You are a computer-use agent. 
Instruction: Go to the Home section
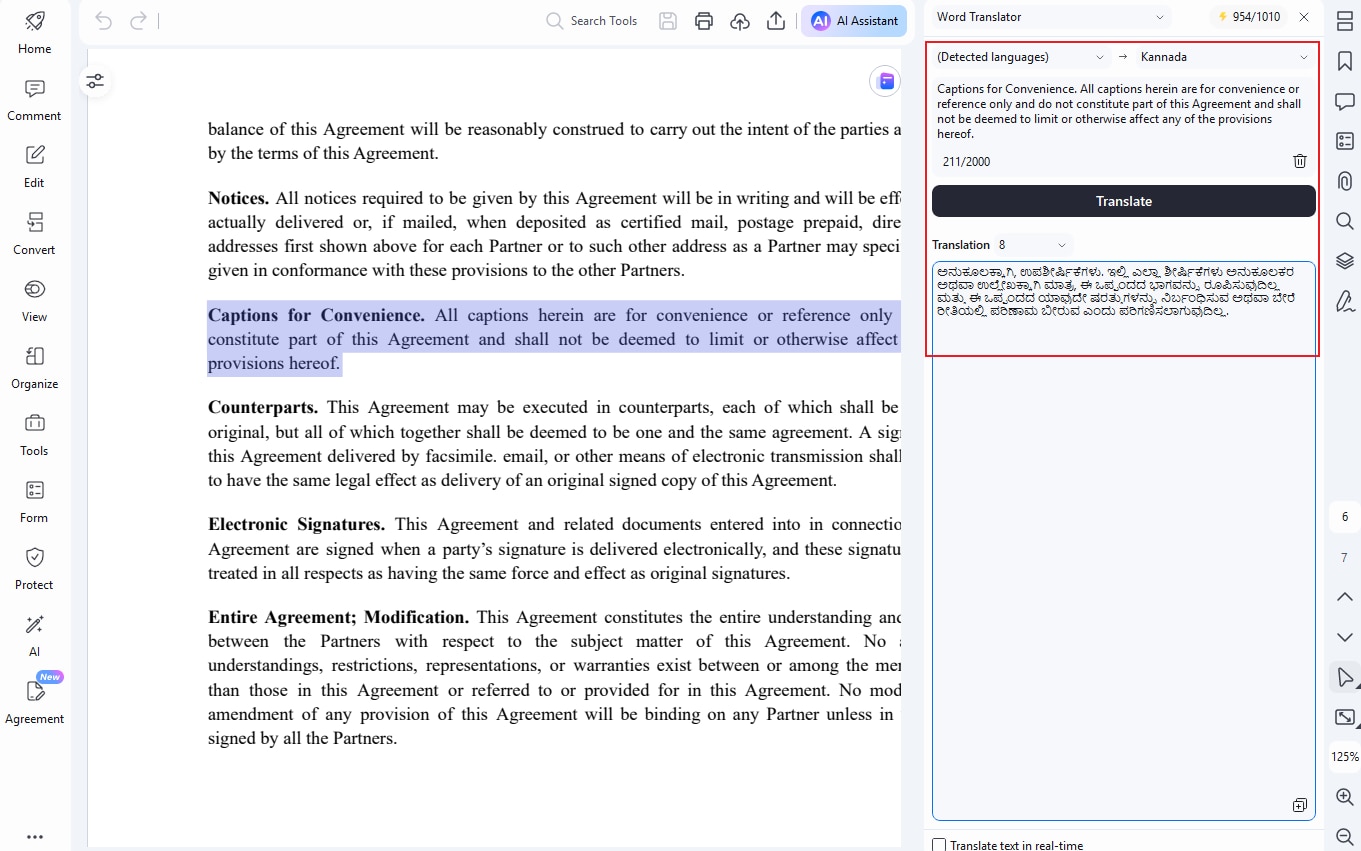pos(34,33)
